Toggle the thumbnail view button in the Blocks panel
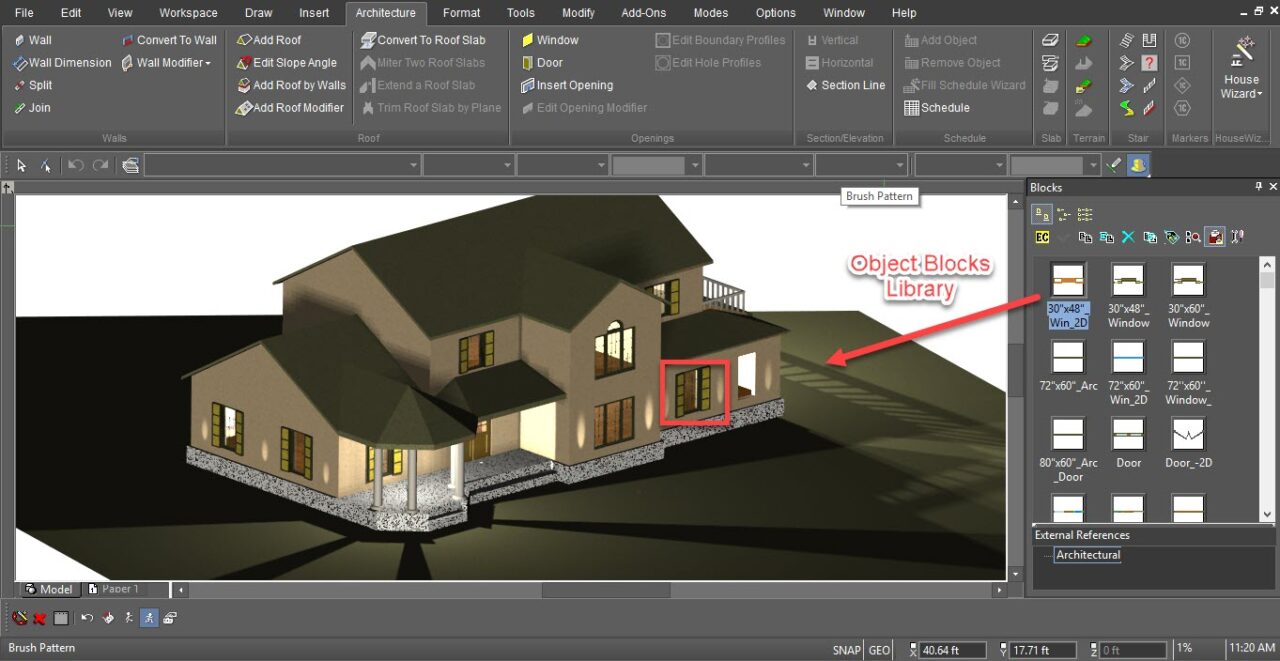 (1041, 214)
